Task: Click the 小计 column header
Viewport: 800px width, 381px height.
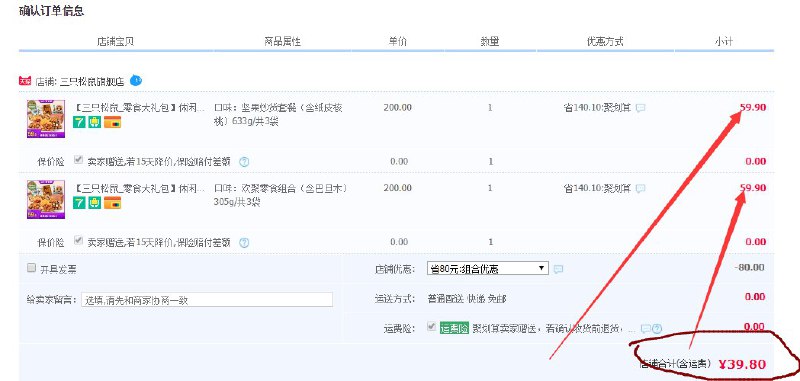Action: [723, 42]
